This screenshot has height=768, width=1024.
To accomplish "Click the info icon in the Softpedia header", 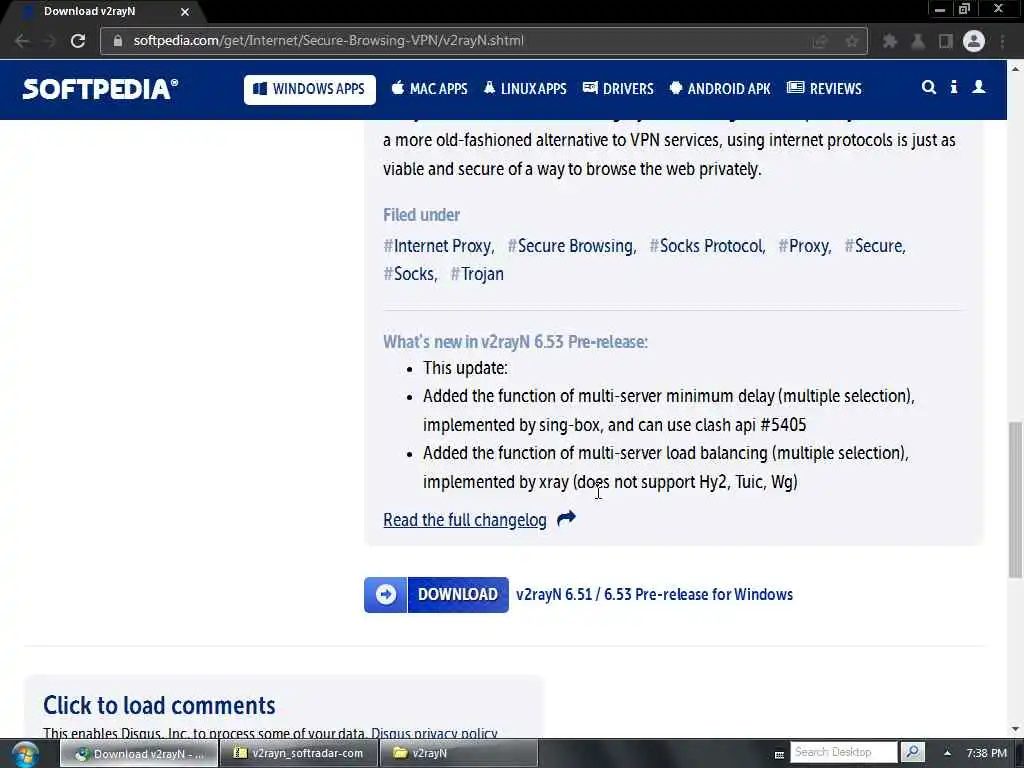I will [954, 88].
